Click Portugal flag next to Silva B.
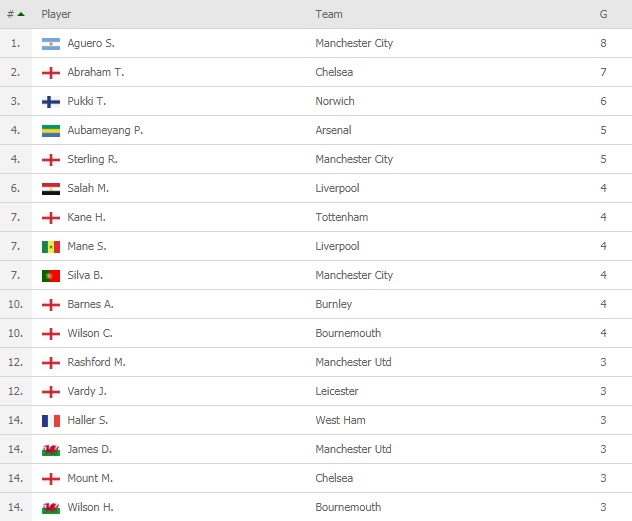This screenshot has height=521, width=632. (x=51, y=276)
